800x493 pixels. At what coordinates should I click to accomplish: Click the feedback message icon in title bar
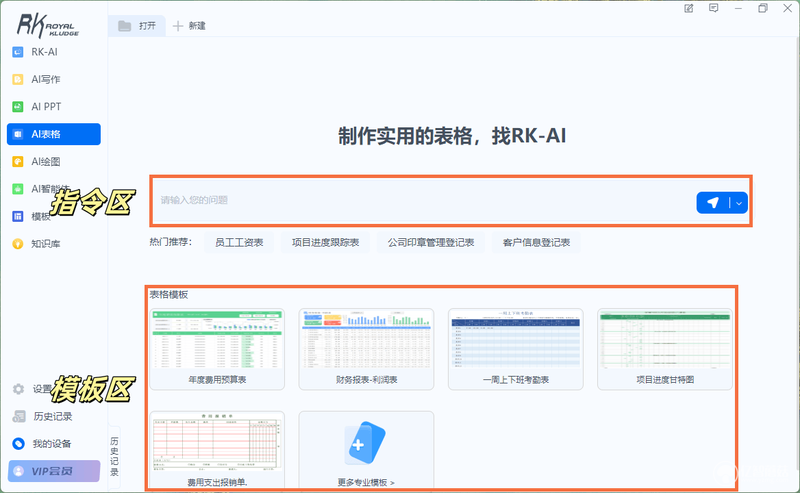tap(714, 8)
